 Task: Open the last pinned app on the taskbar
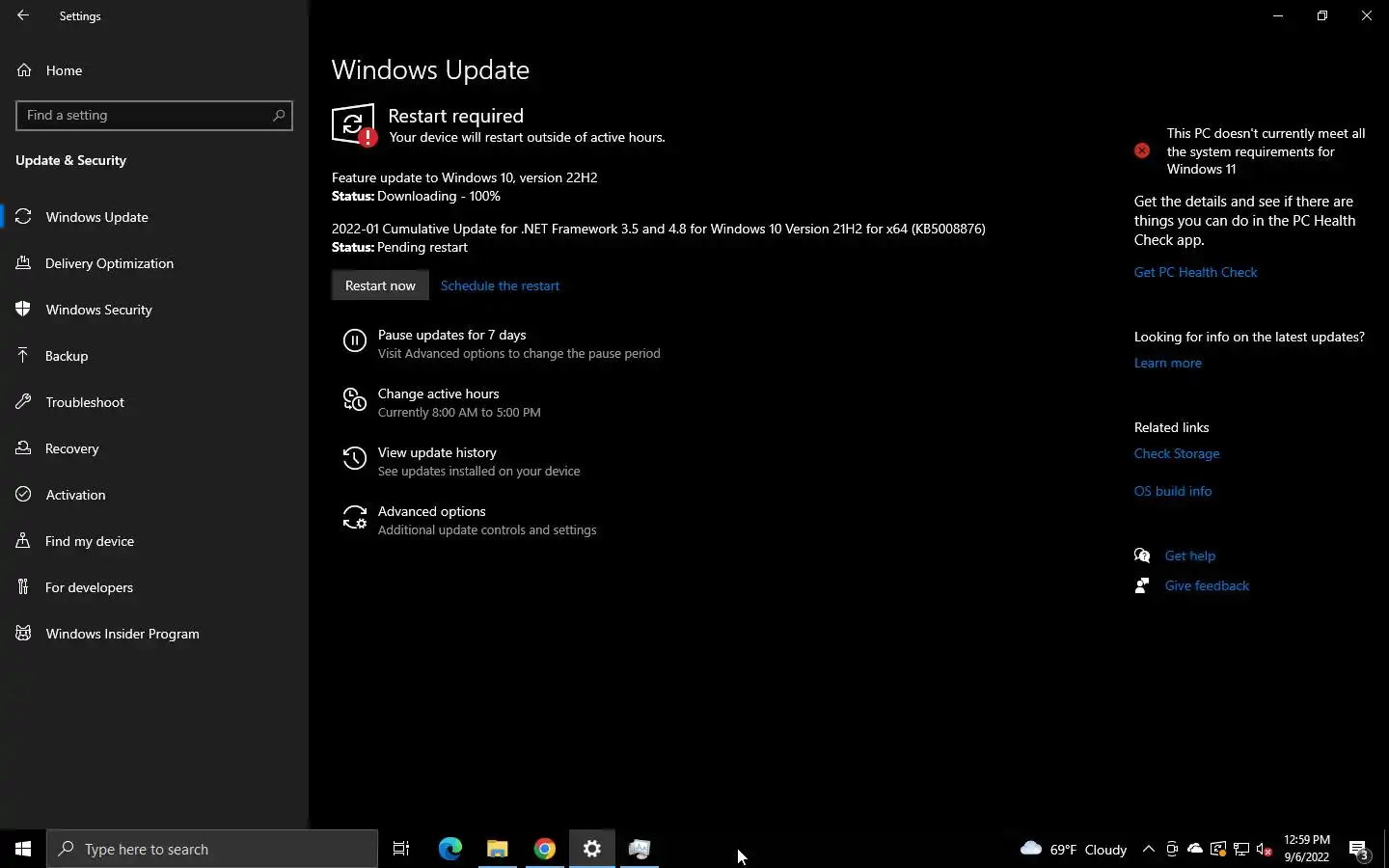(640, 849)
